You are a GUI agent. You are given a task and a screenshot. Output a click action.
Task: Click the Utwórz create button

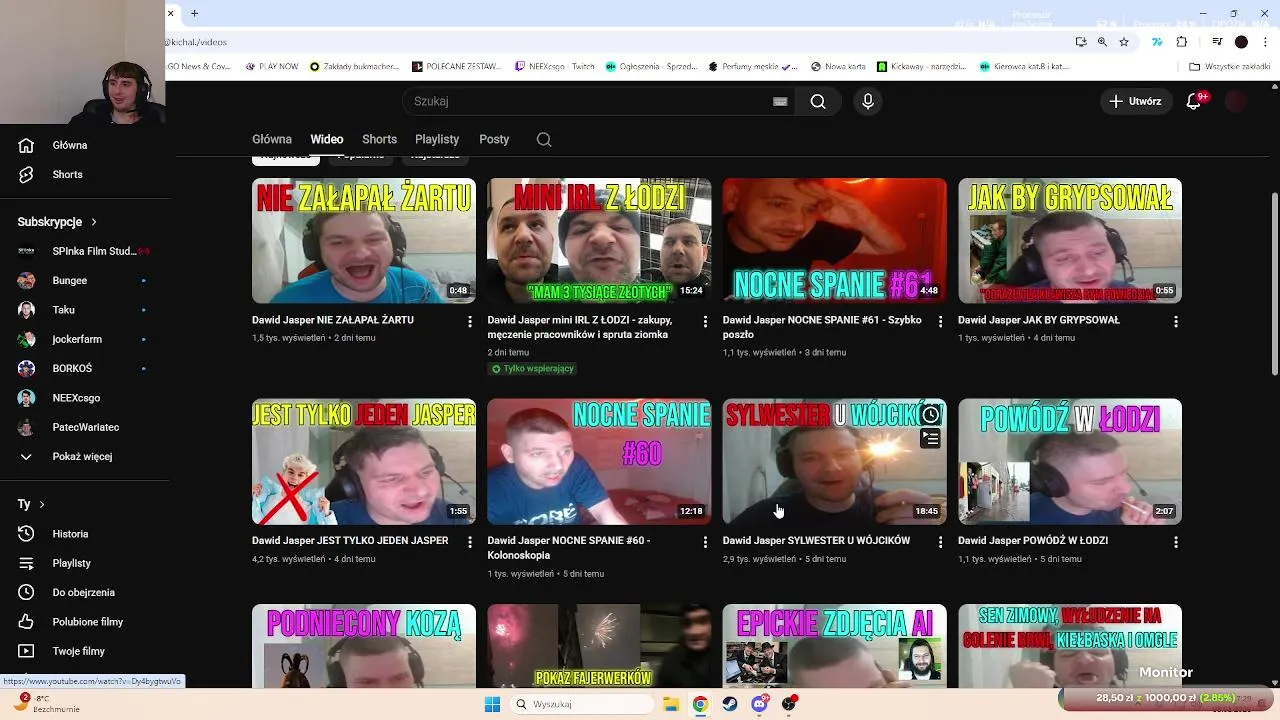click(1136, 101)
